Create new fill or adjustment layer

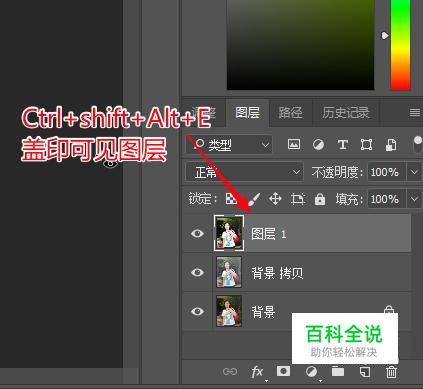click(311, 371)
